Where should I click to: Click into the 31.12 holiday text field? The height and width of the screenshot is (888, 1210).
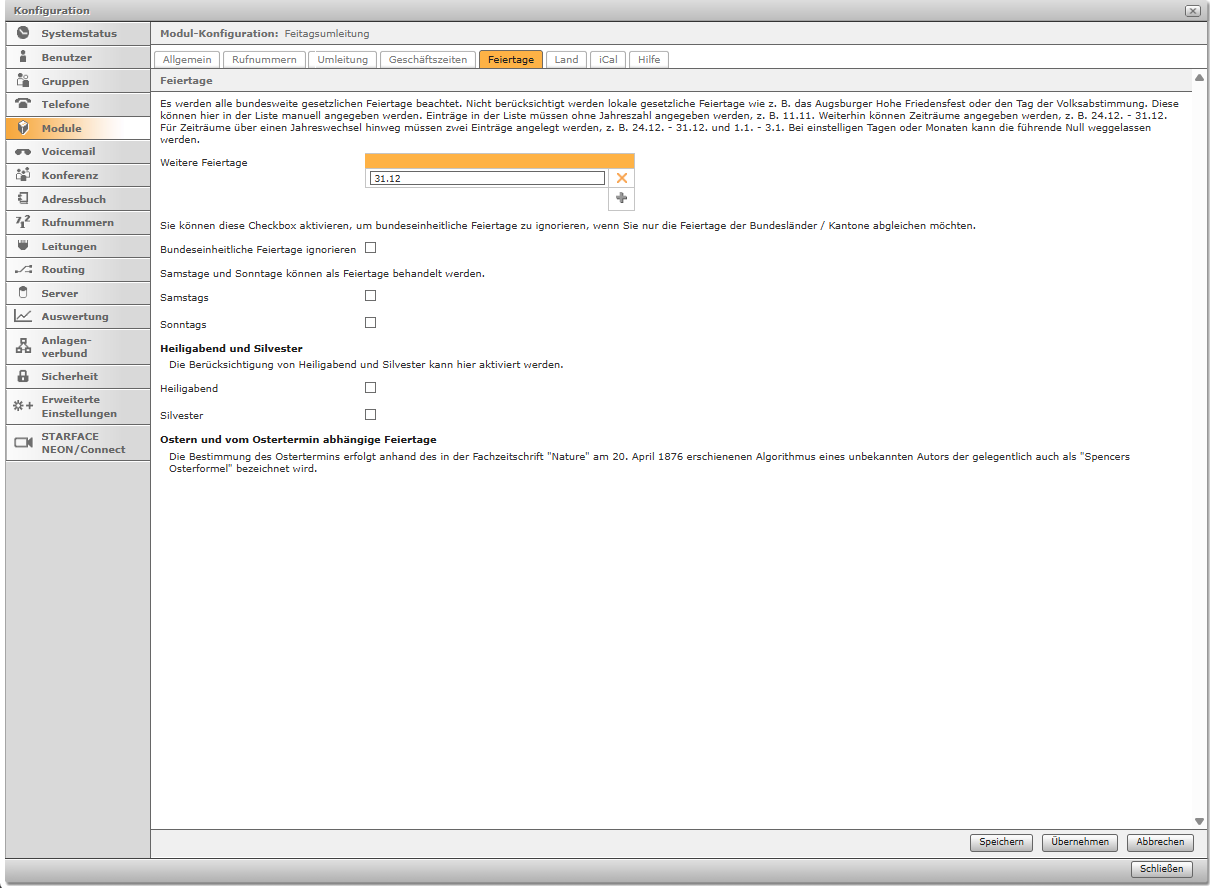pos(486,178)
